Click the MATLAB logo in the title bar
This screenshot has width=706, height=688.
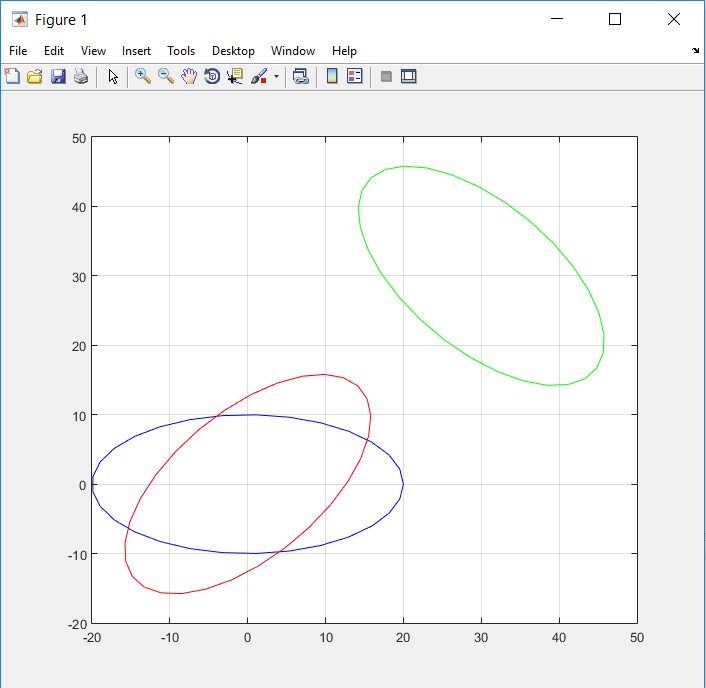(19, 19)
